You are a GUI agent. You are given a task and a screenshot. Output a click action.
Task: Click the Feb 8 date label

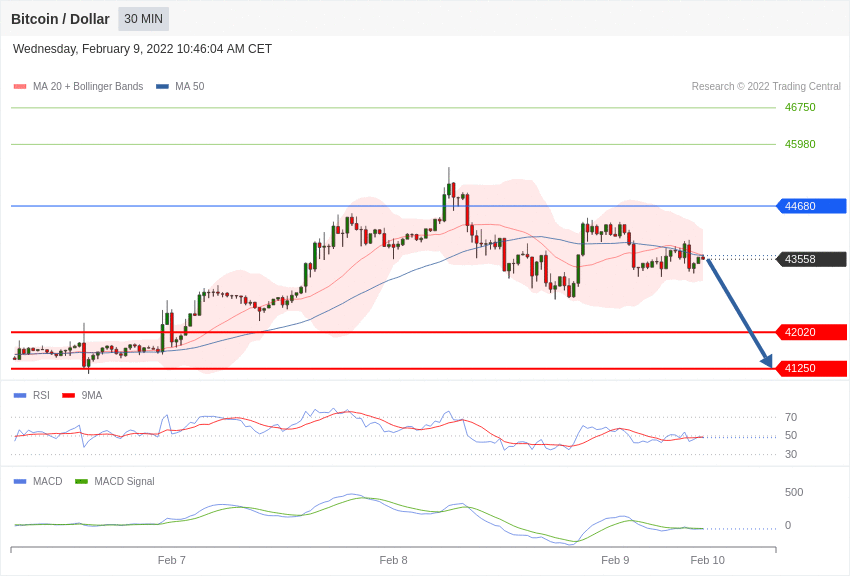pyautogui.click(x=393, y=560)
